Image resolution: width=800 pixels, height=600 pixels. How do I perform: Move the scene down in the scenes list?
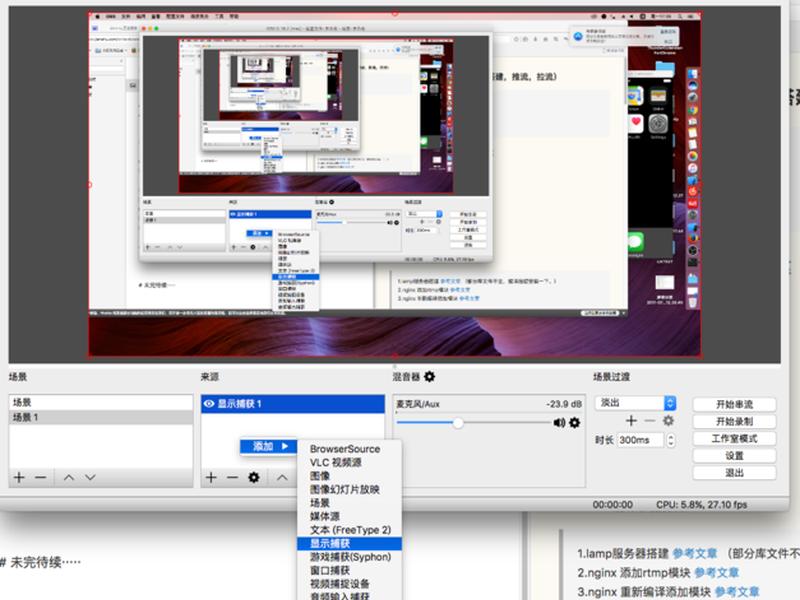(90, 478)
